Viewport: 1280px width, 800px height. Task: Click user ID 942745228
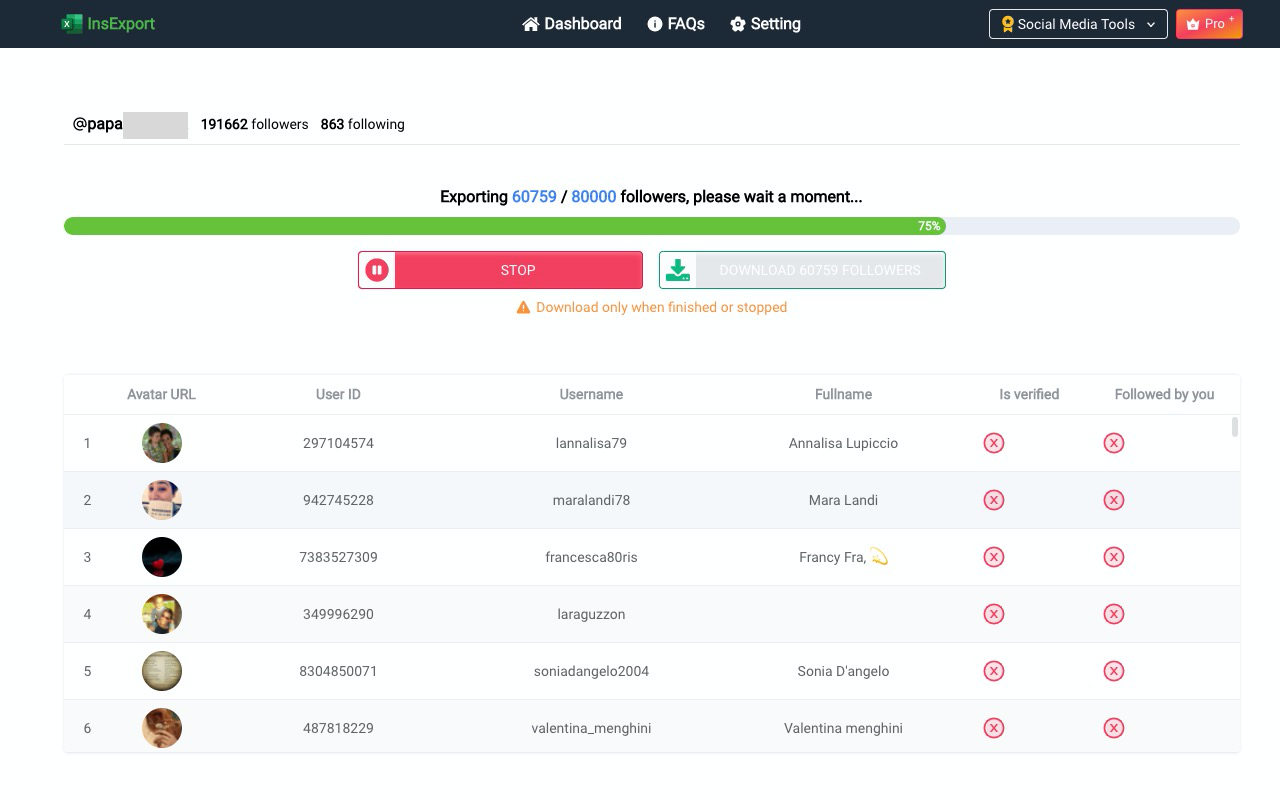(338, 500)
